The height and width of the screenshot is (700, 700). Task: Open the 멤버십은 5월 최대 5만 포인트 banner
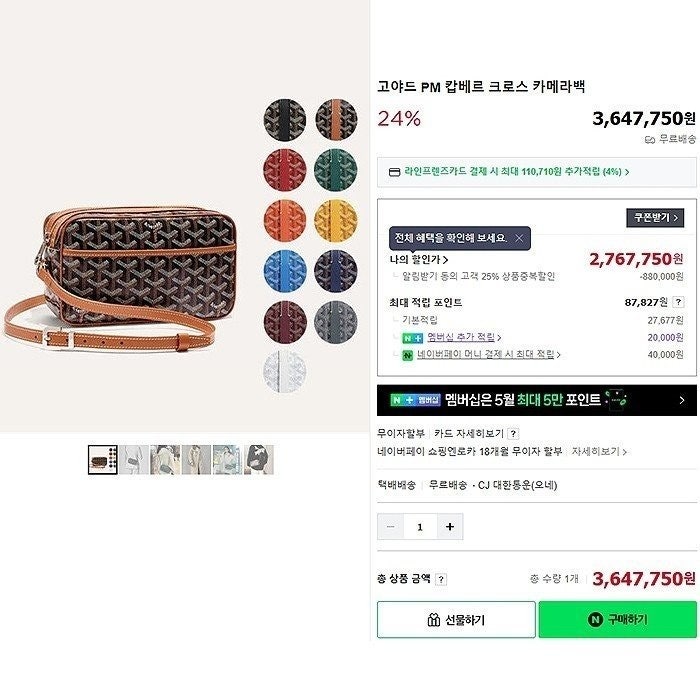pyautogui.click(x=537, y=400)
